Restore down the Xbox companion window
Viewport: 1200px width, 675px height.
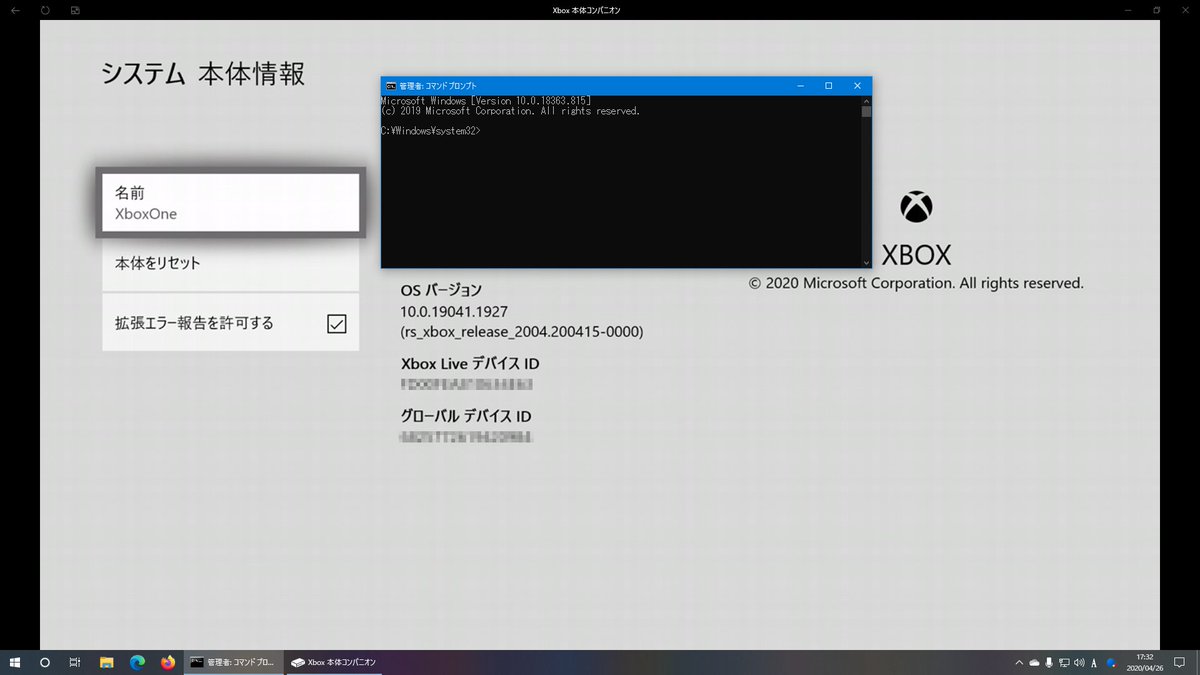[1157, 9]
